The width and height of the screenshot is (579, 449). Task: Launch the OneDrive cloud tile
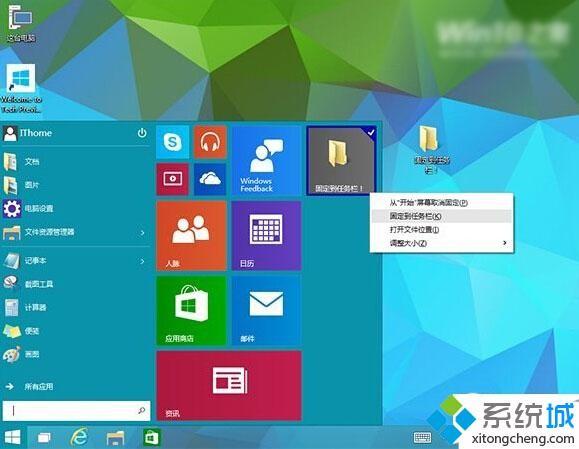pyautogui.click(x=210, y=179)
